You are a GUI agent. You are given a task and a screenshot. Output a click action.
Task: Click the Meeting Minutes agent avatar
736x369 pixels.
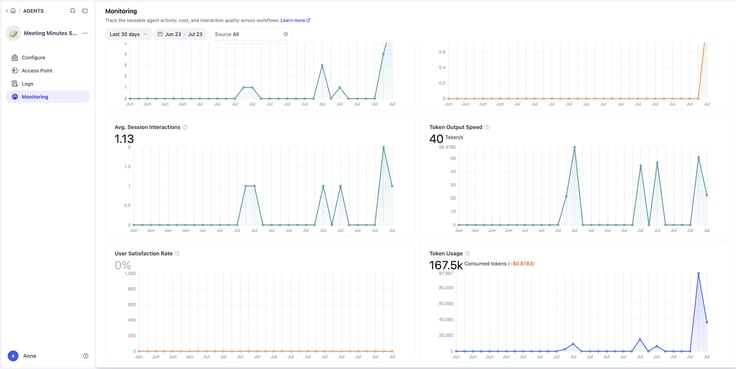[13, 33]
